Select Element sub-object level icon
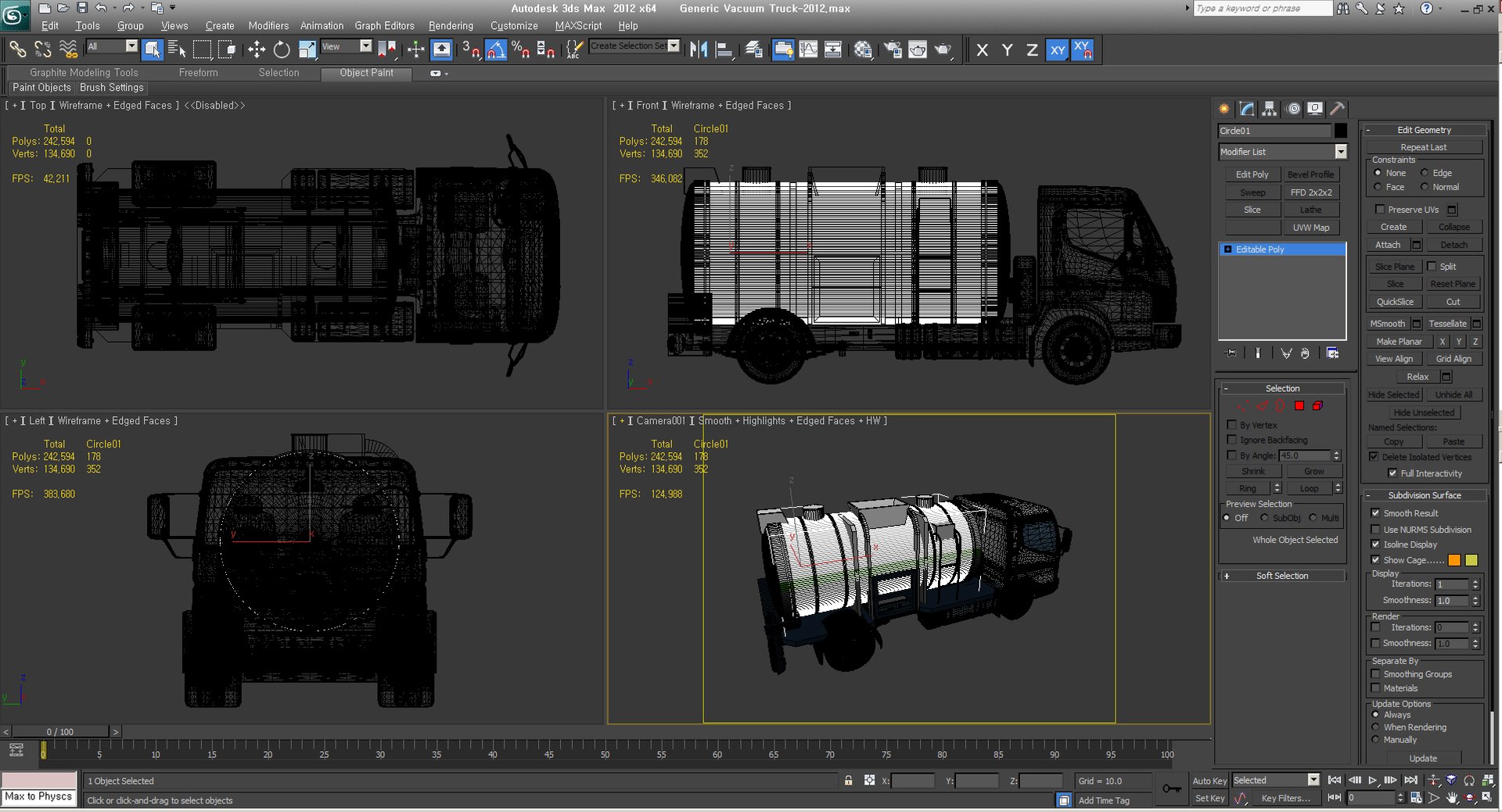 [x=1317, y=405]
